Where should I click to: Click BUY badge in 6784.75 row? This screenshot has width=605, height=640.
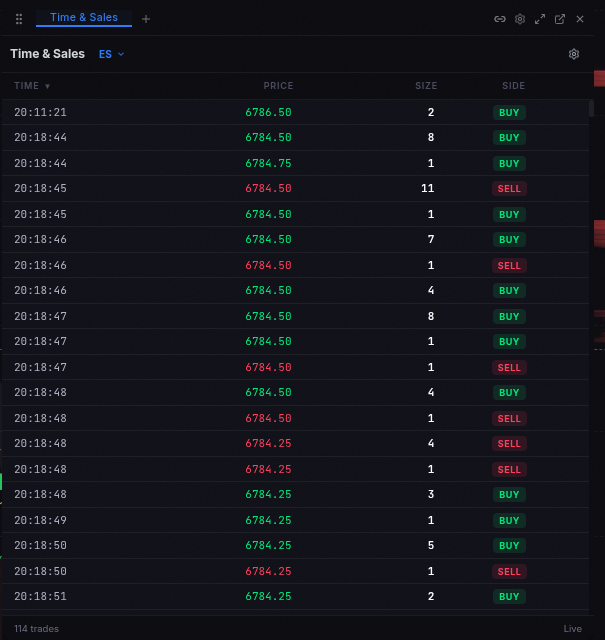point(509,164)
